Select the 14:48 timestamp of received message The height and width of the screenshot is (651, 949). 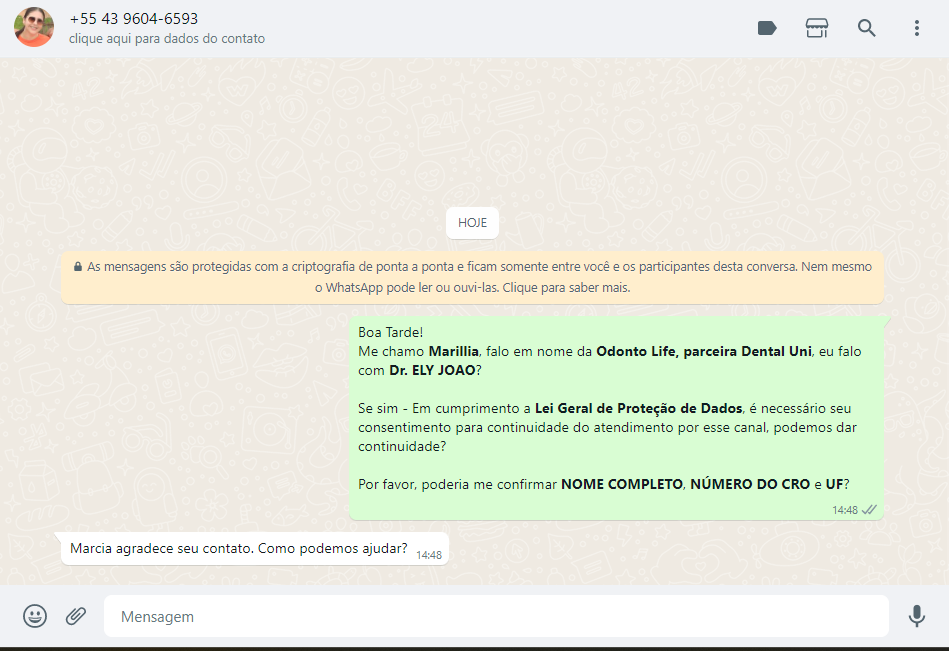click(429, 555)
